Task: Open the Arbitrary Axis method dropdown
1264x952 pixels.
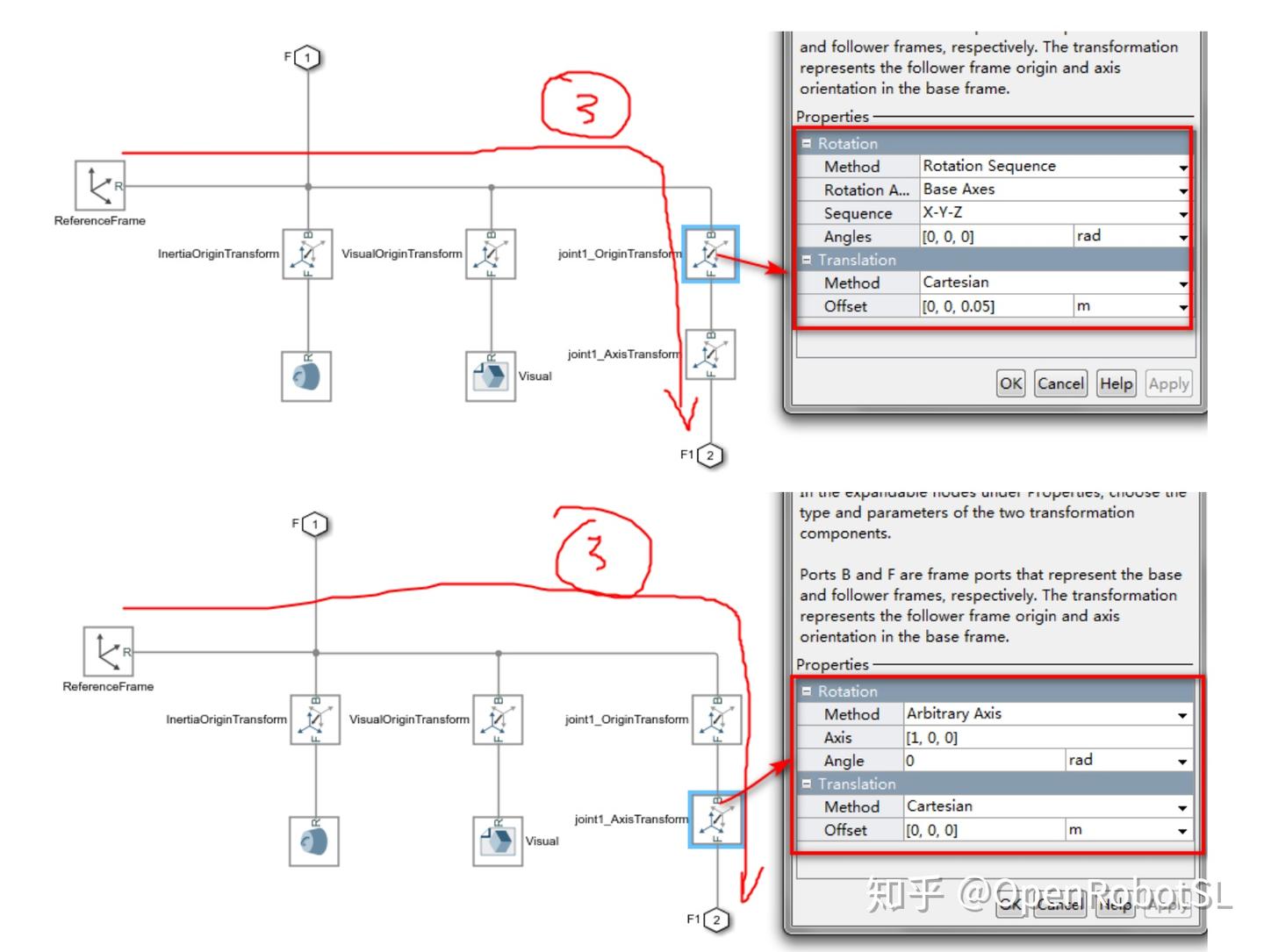Action: (x=1047, y=714)
